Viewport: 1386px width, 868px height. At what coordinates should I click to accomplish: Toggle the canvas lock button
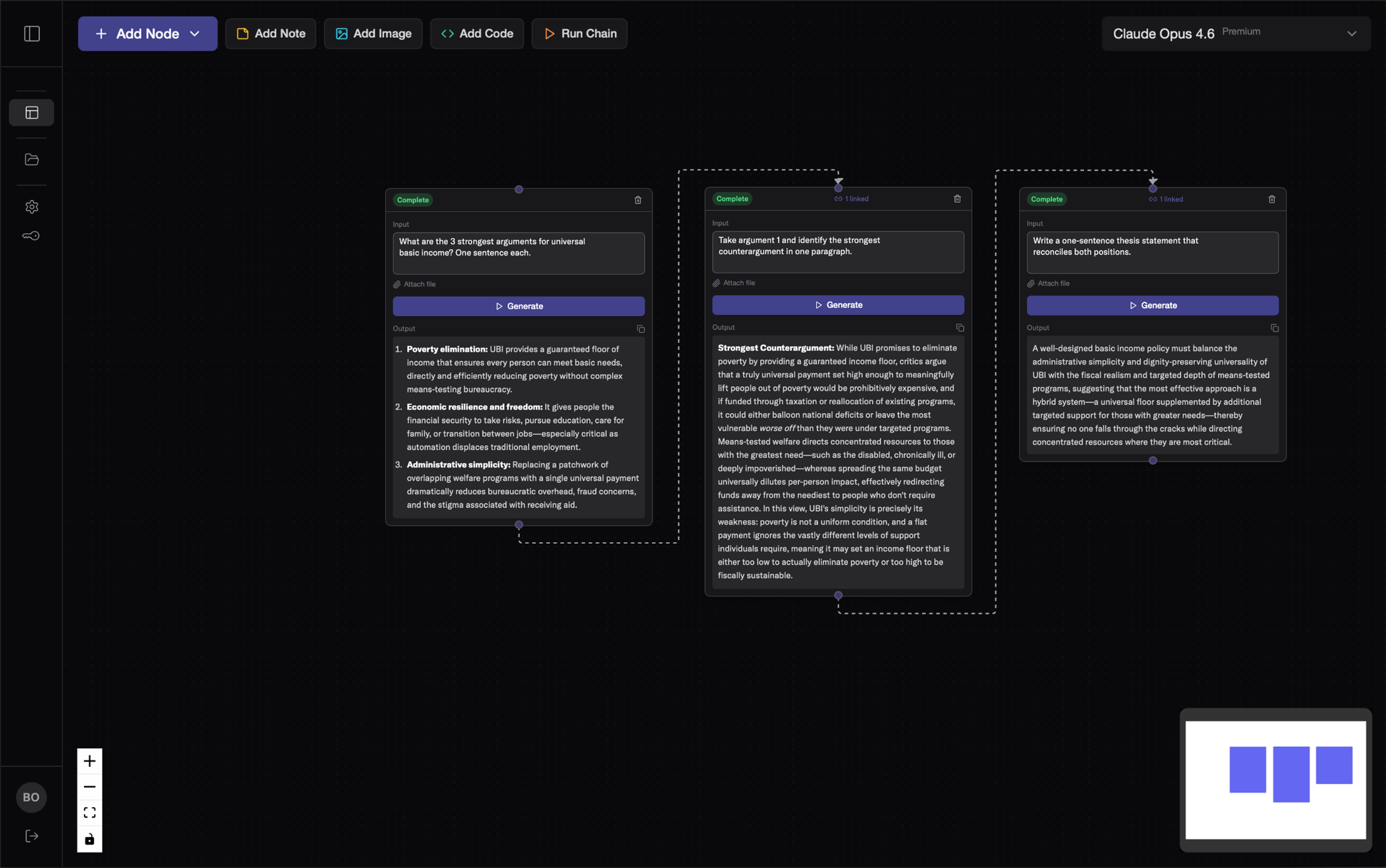coord(90,839)
